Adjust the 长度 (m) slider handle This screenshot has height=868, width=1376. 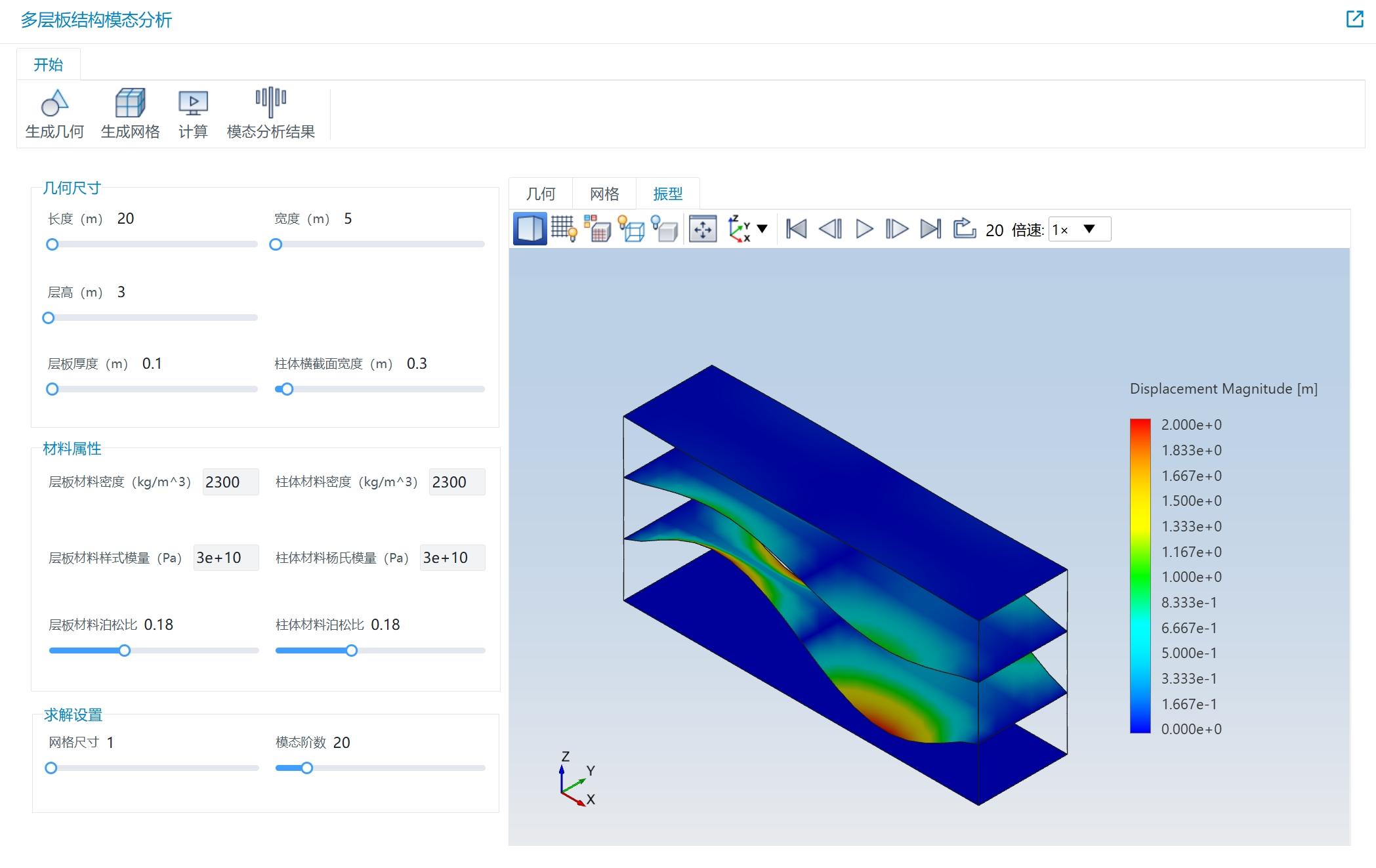52,245
